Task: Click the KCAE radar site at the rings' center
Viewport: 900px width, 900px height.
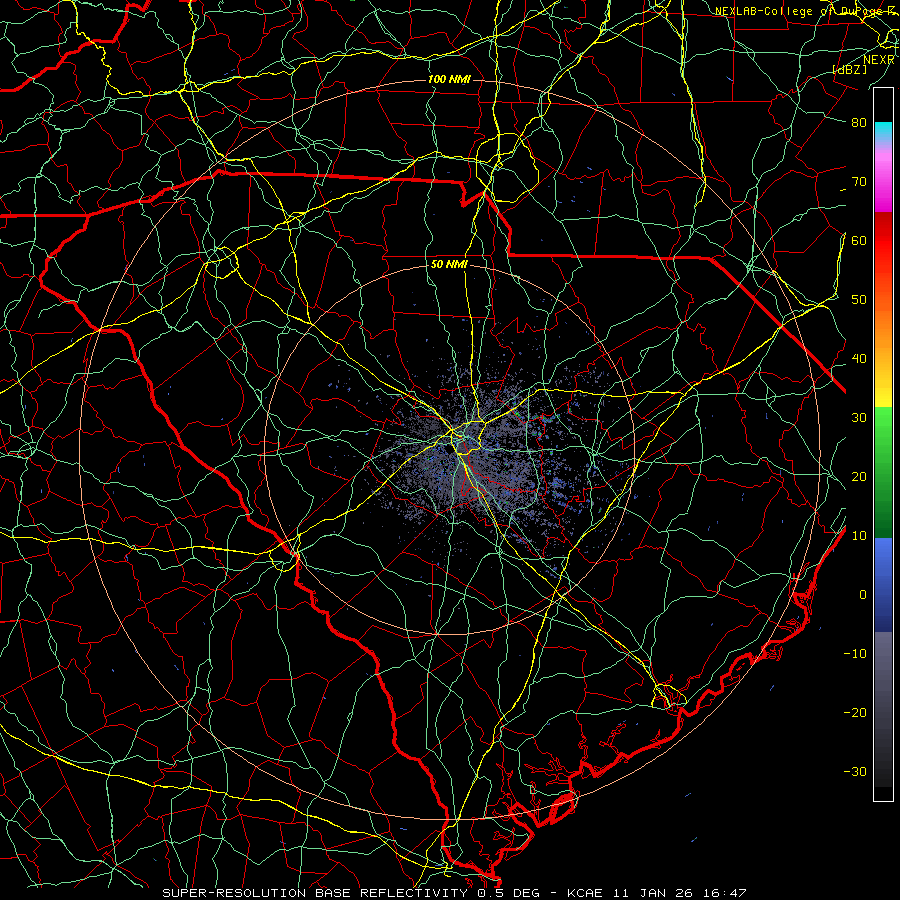Action: (x=450, y=449)
